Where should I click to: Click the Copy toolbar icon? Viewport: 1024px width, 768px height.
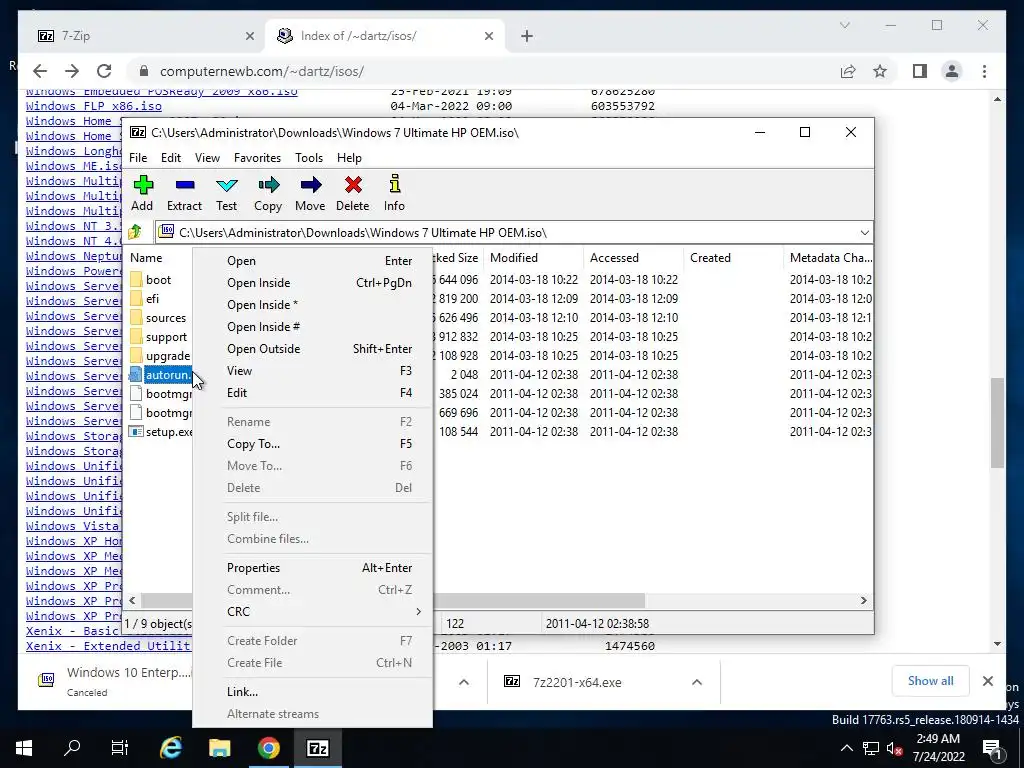pyautogui.click(x=268, y=185)
